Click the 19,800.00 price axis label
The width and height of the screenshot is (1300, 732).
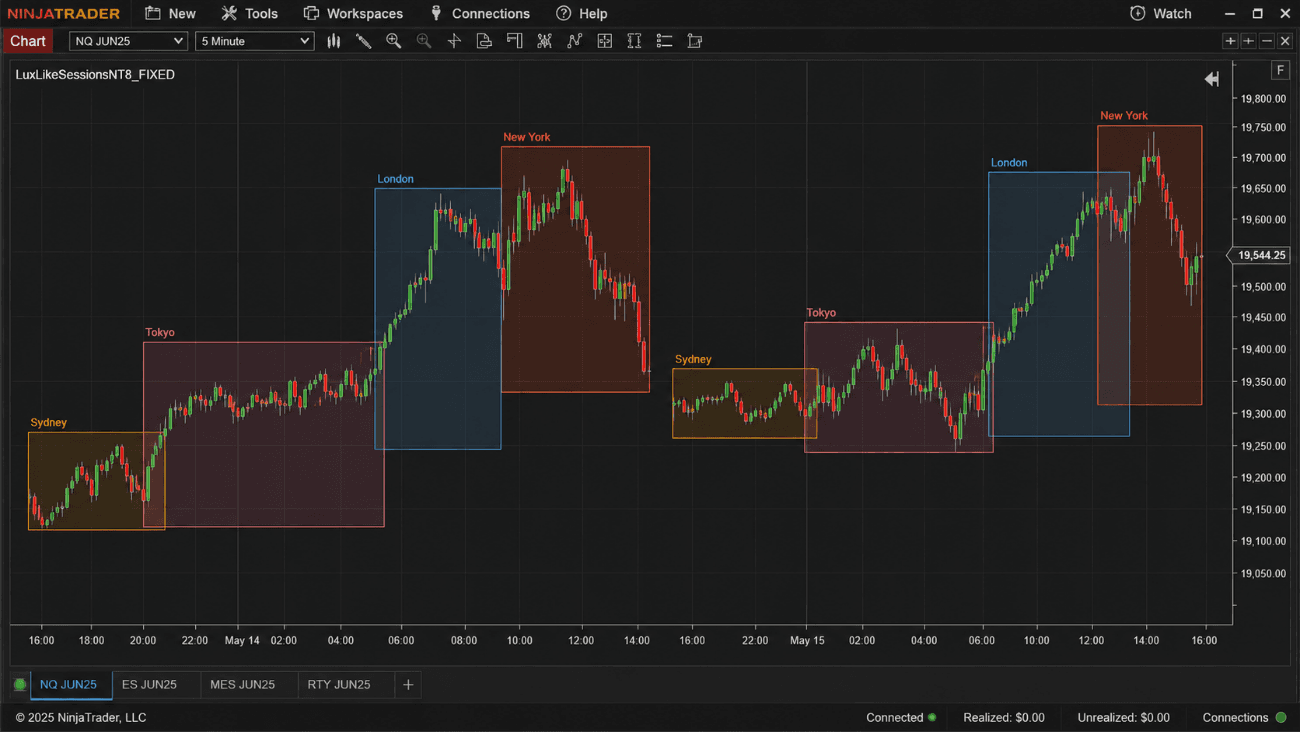1263,99
